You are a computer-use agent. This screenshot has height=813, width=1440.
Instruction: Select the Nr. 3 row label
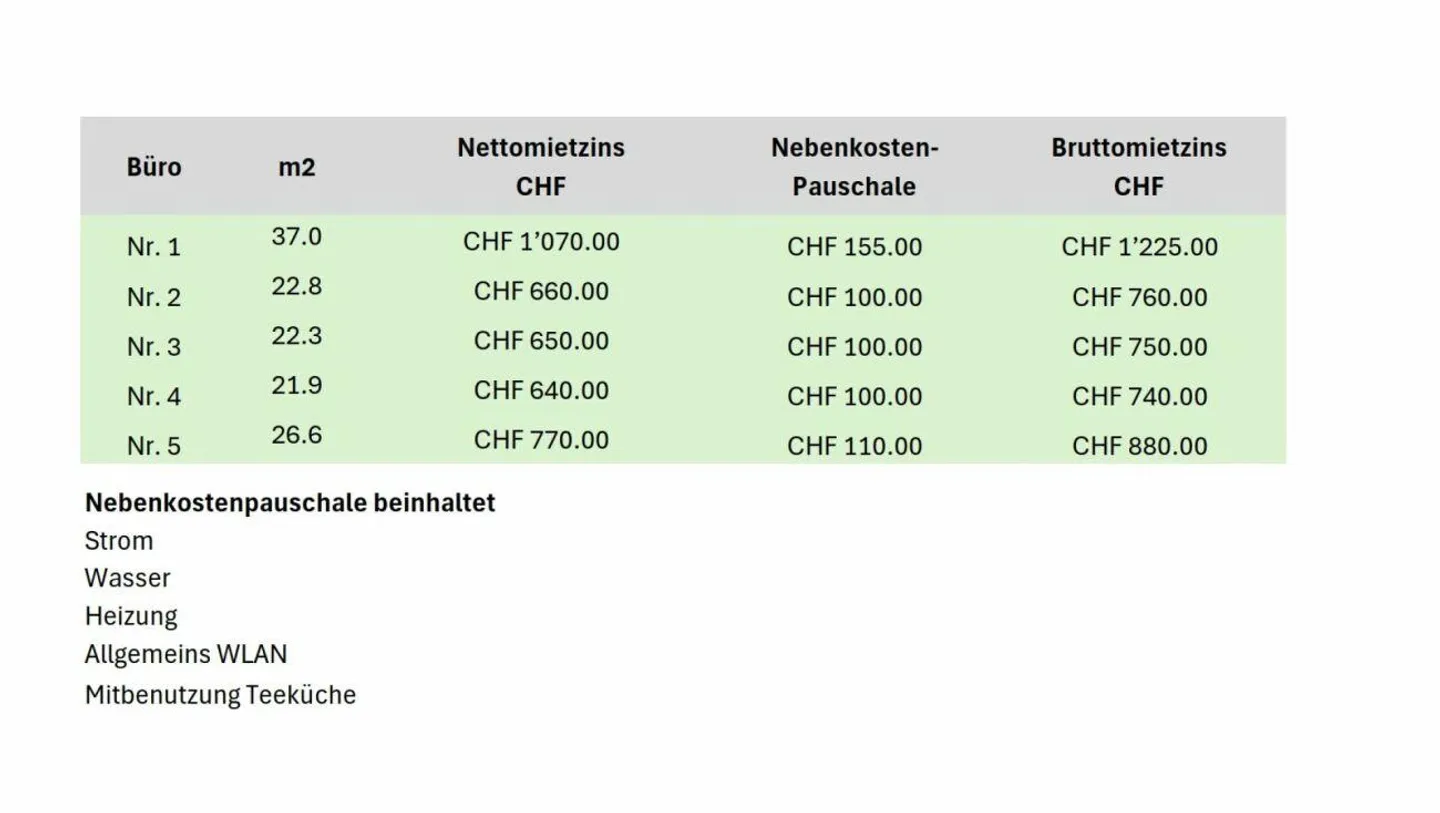[154, 347]
